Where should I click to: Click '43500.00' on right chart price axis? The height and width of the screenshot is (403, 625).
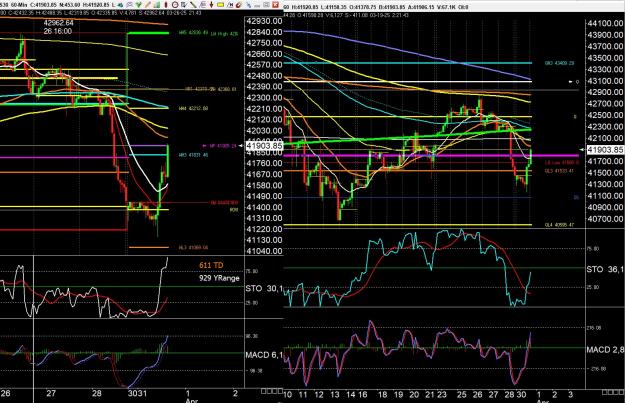coord(605,58)
